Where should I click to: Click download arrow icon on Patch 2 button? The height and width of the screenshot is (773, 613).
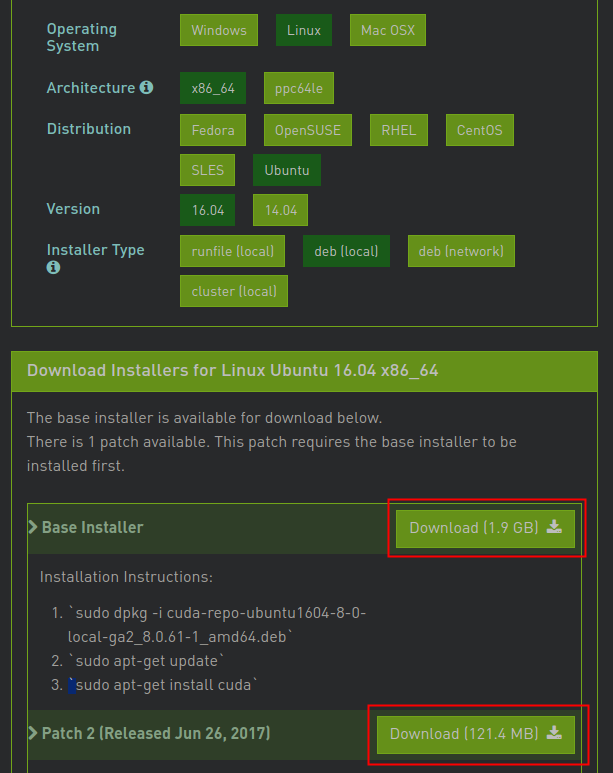tap(554, 734)
